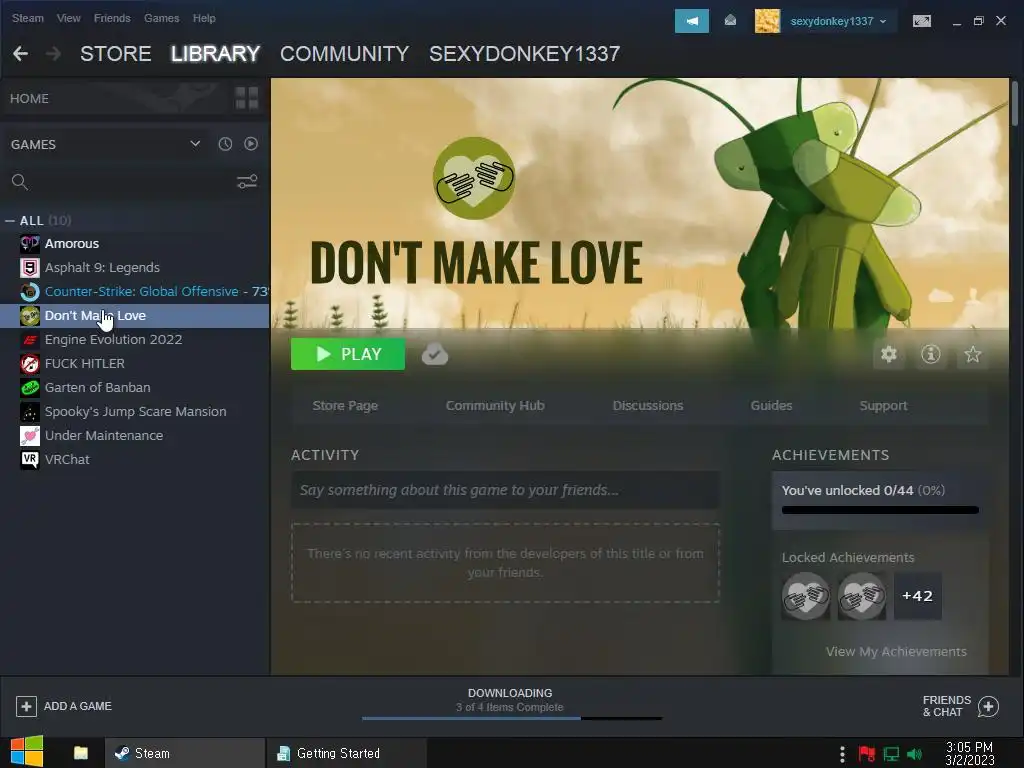The height and width of the screenshot is (768, 1024).
Task: Open View My Achievements link
Action: pyautogui.click(x=896, y=652)
